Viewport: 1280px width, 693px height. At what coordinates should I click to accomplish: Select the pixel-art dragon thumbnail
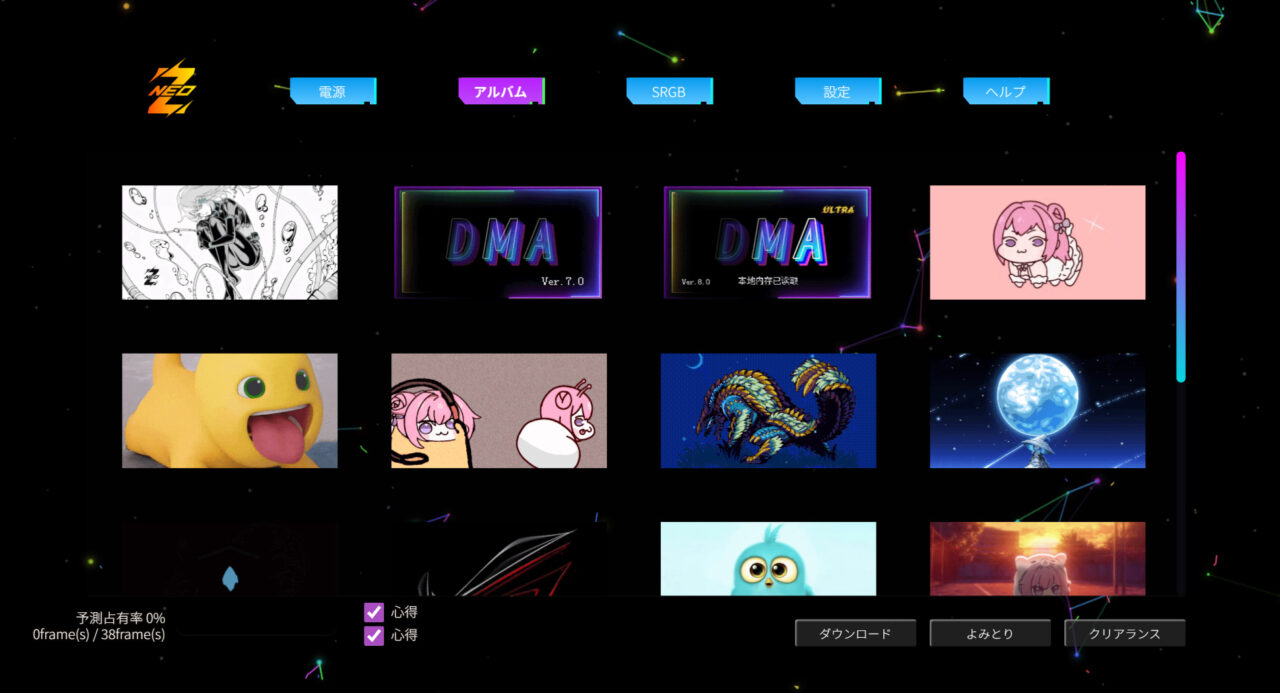(767, 410)
